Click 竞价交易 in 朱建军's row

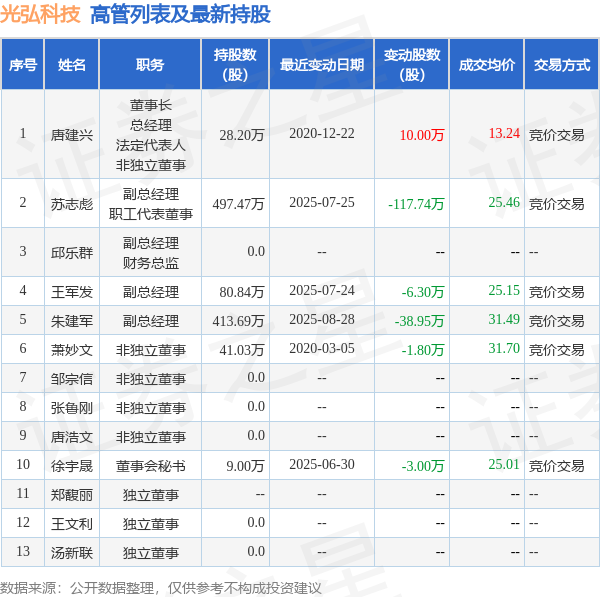pos(556,321)
